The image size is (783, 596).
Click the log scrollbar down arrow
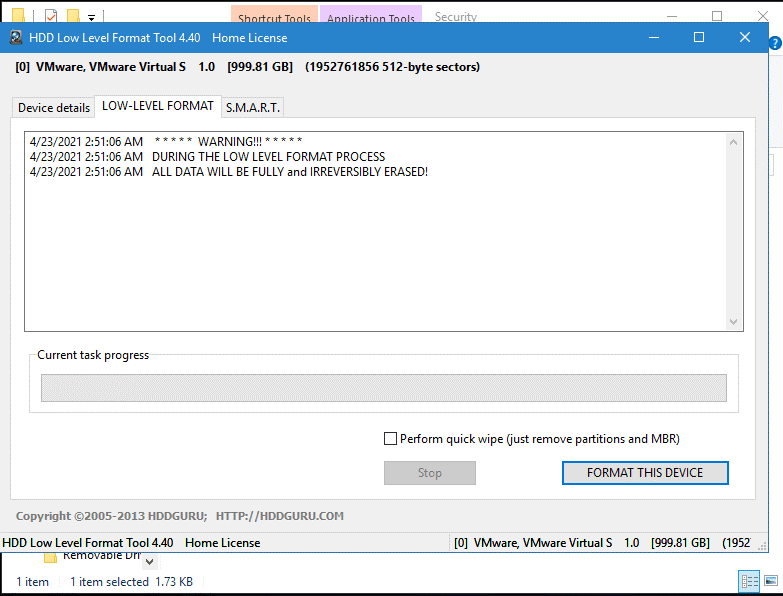[x=733, y=322]
